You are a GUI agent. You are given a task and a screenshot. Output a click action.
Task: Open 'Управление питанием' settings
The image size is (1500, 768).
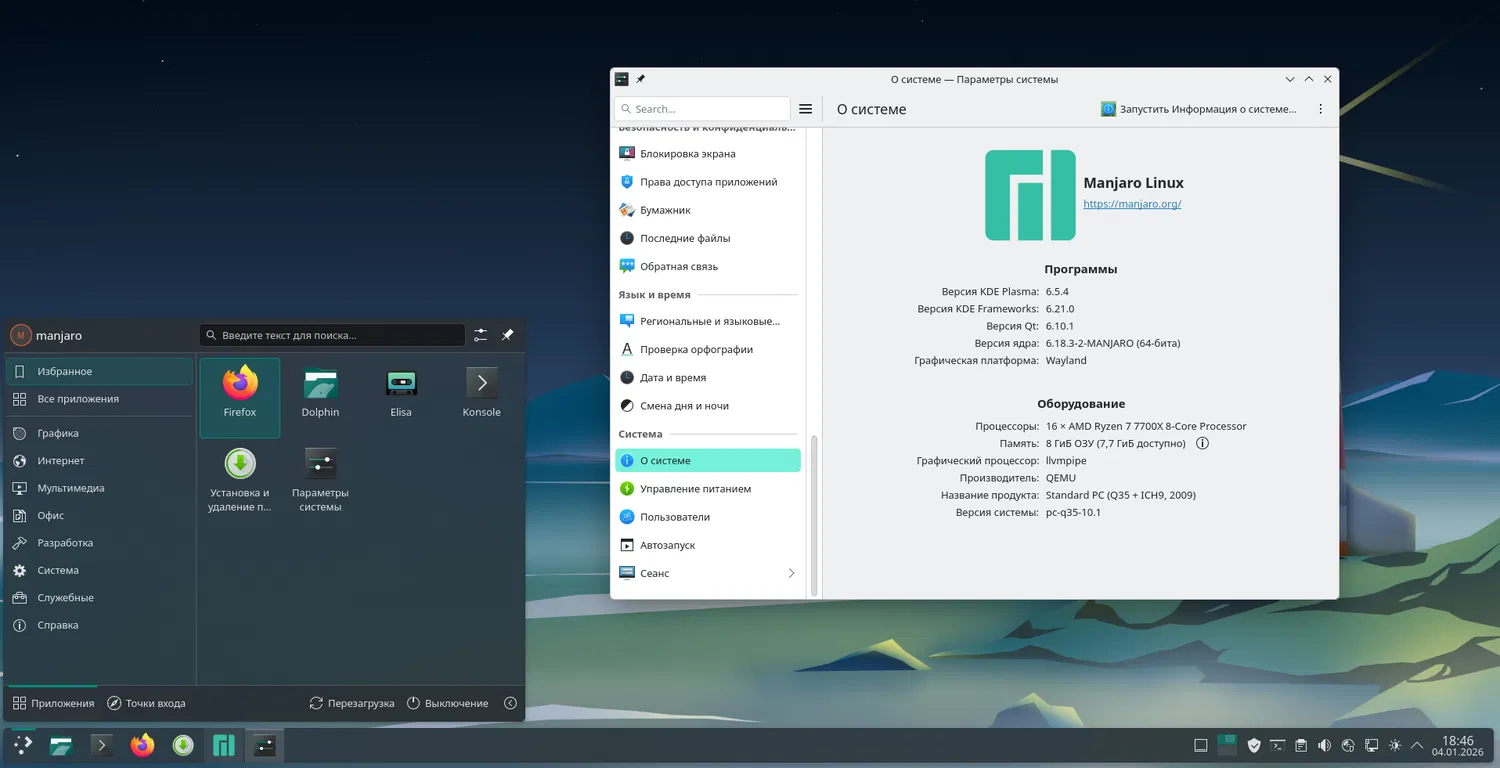click(708, 489)
